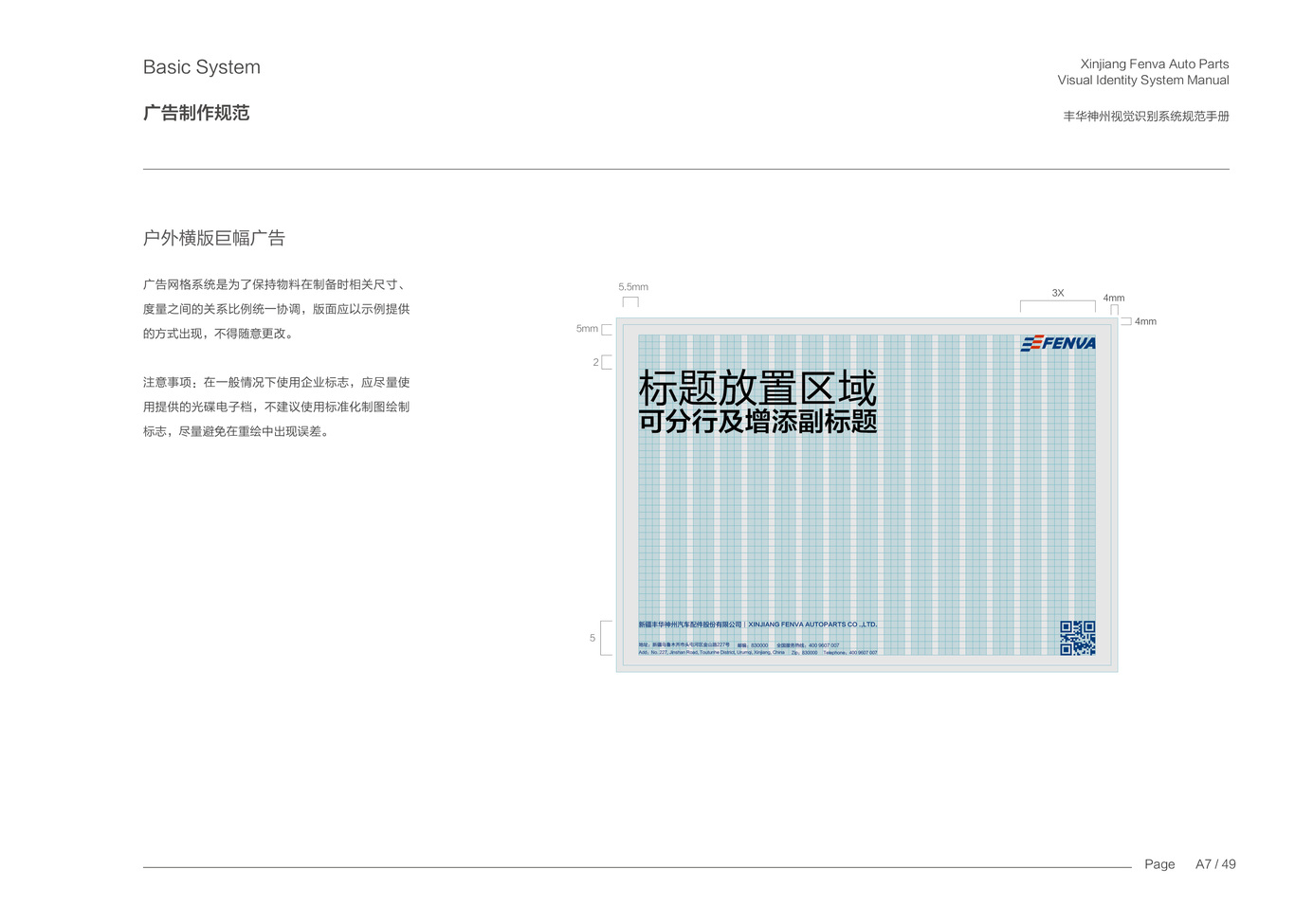Select the '户外横版巨幅广告' subtitle
The width and height of the screenshot is (1295, 924).
214,238
